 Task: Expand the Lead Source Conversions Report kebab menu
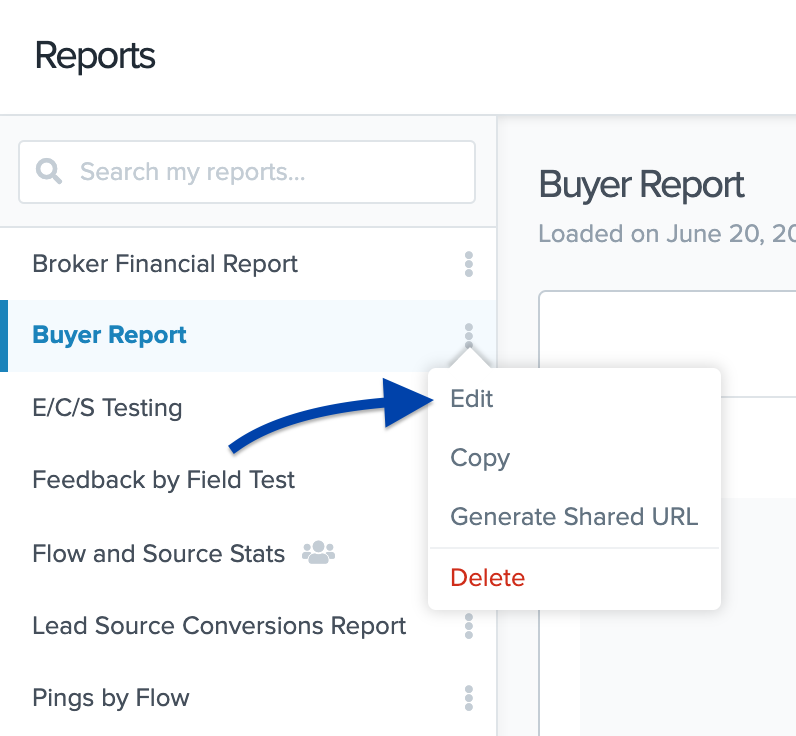pyautogui.click(x=468, y=626)
